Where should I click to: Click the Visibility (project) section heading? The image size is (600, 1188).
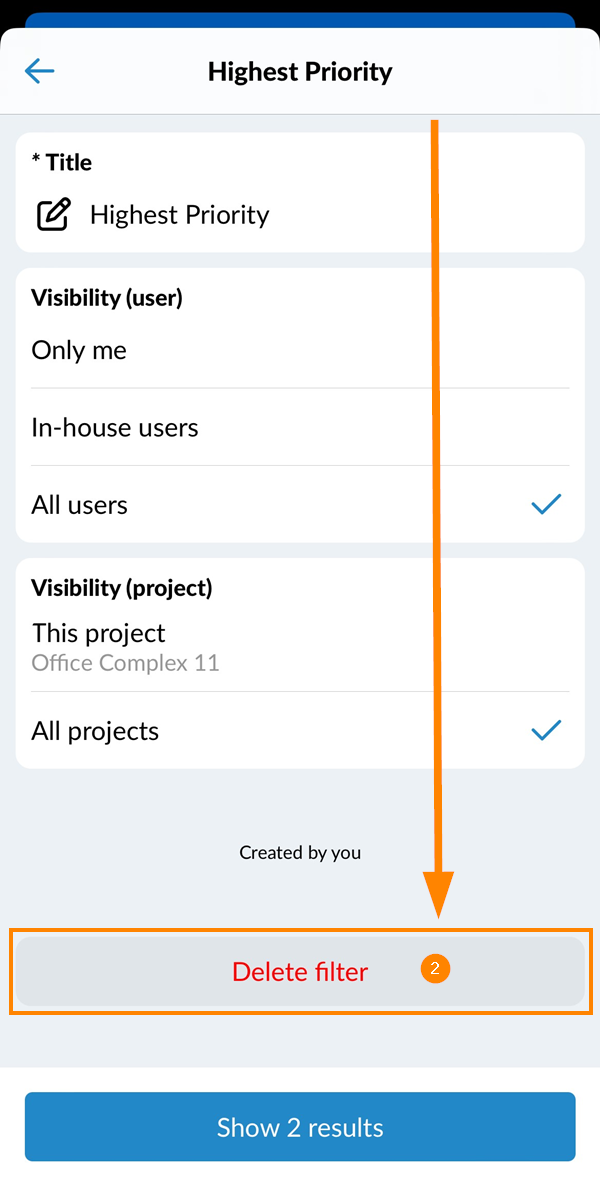(122, 587)
